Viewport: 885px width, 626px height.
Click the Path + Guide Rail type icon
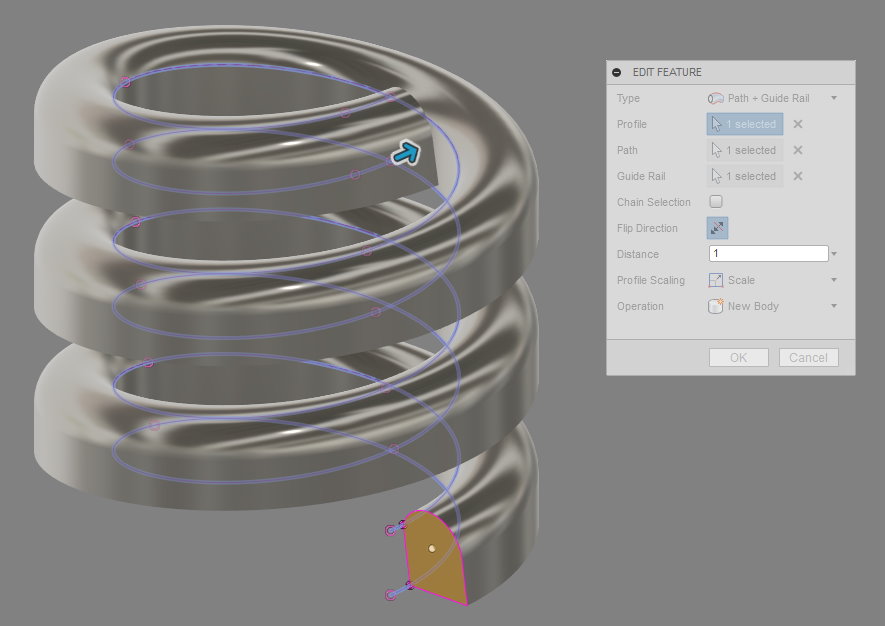coord(715,98)
